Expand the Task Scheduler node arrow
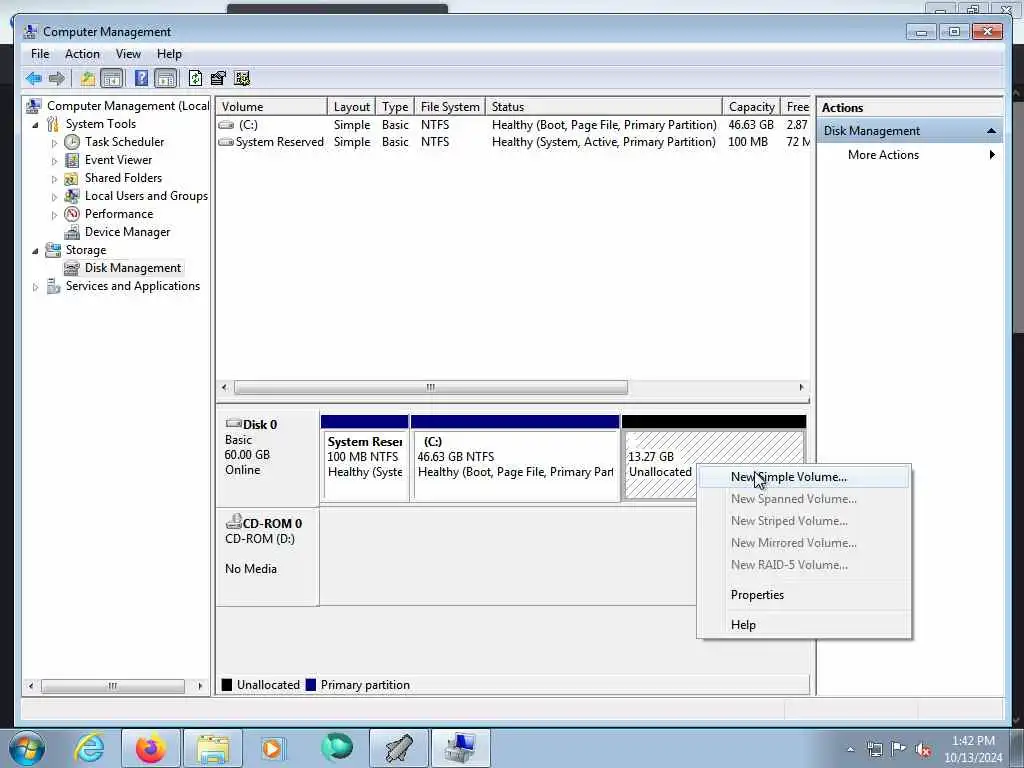This screenshot has width=1024, height=768. 54,142
